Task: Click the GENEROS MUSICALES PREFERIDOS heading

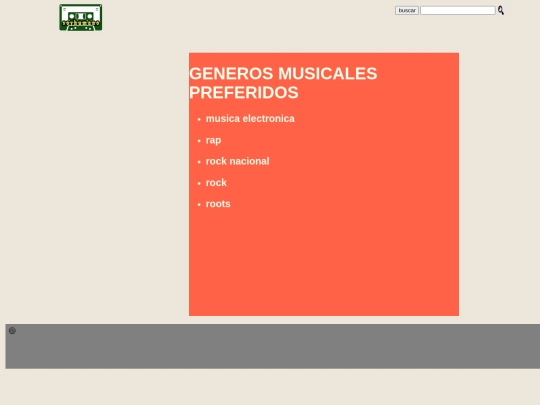Action: 283,83
